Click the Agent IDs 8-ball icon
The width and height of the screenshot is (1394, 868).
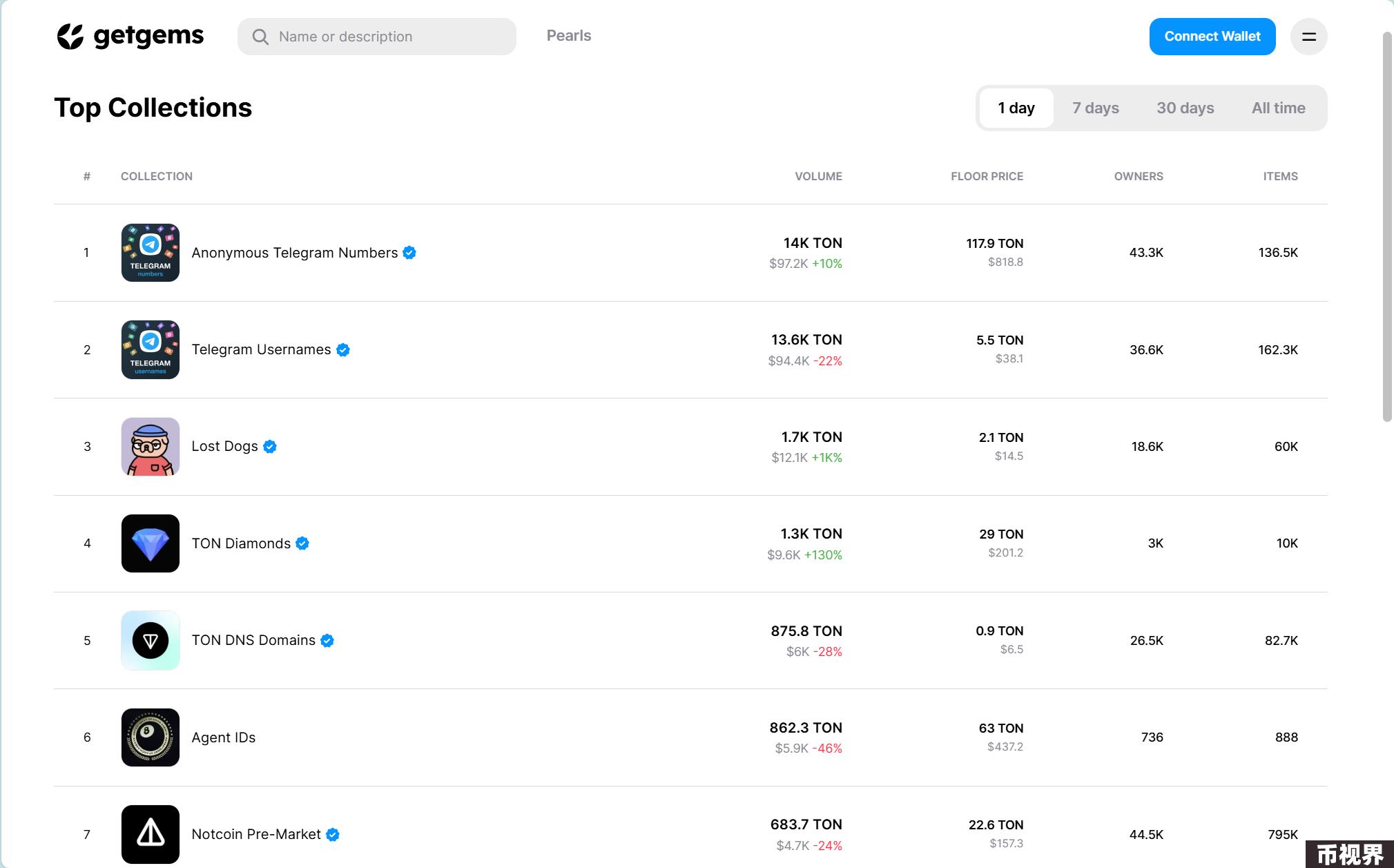tap(151, 737)
